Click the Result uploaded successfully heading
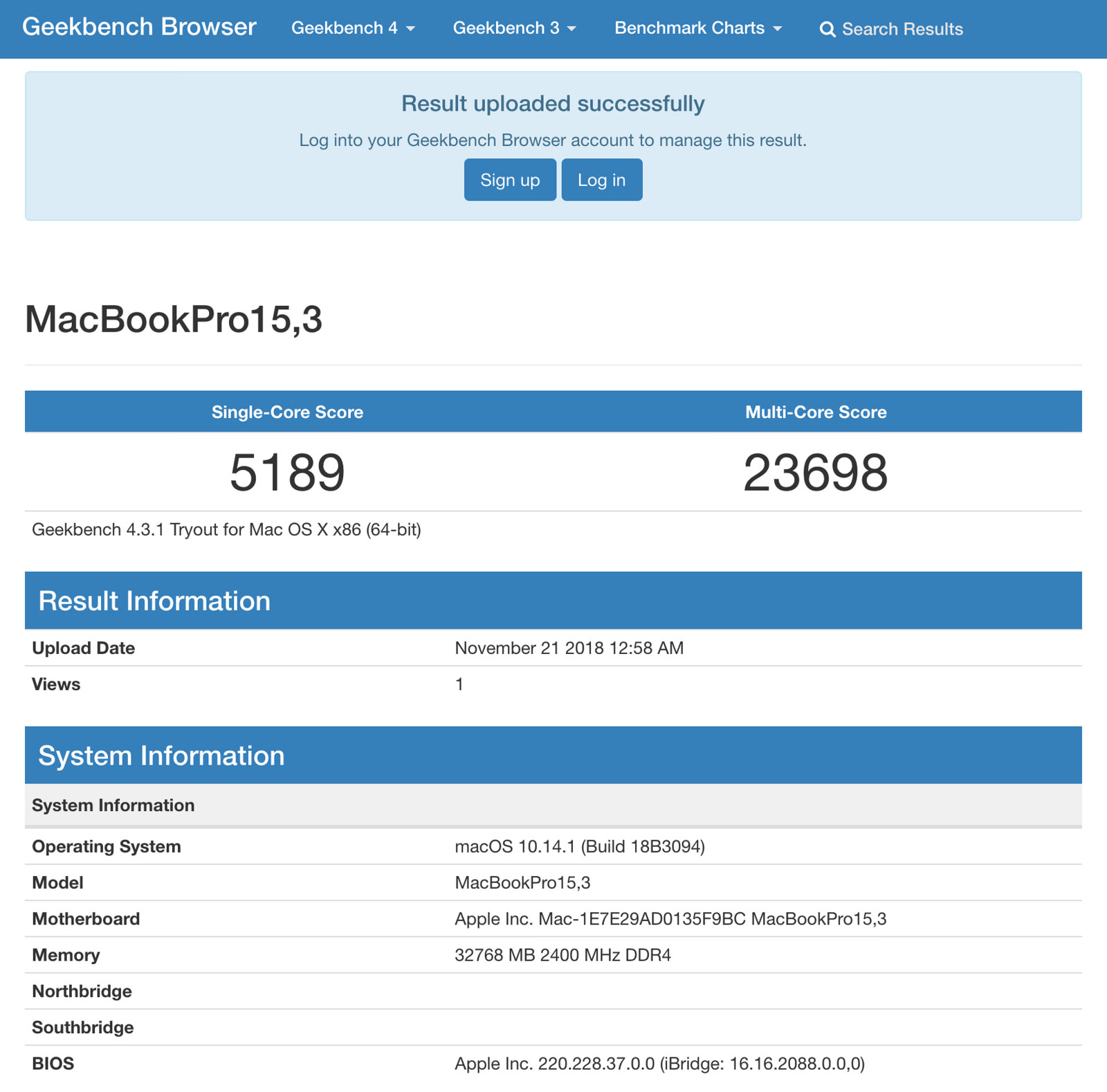 click(553, 104)
